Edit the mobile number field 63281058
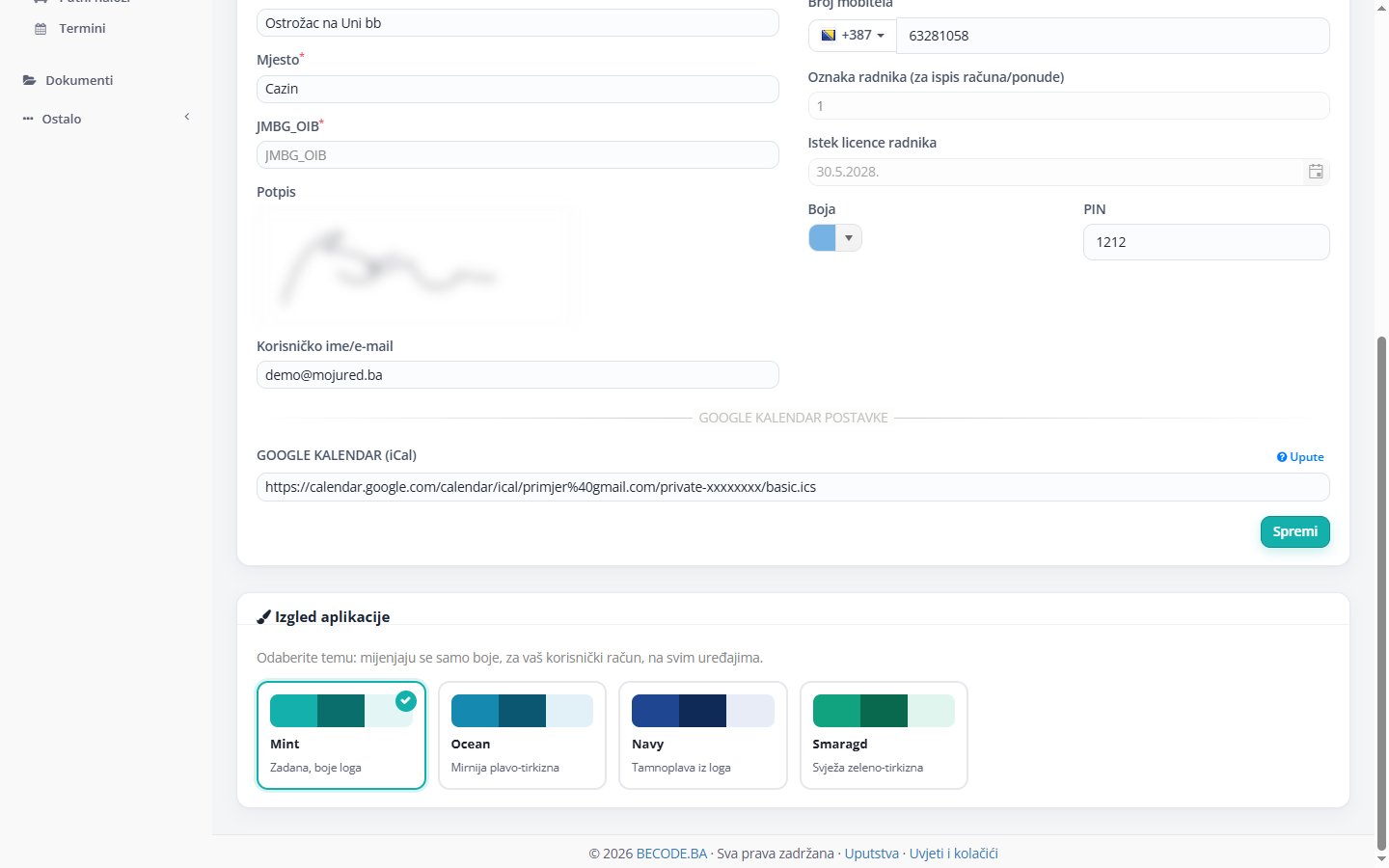Image resolution: width=1389 pixels, height=868 pixels. tap(1113, 36)
